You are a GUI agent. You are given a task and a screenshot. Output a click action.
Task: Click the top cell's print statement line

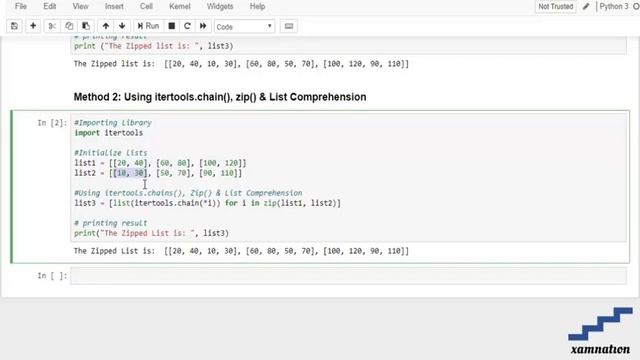[x=153, y=46]
